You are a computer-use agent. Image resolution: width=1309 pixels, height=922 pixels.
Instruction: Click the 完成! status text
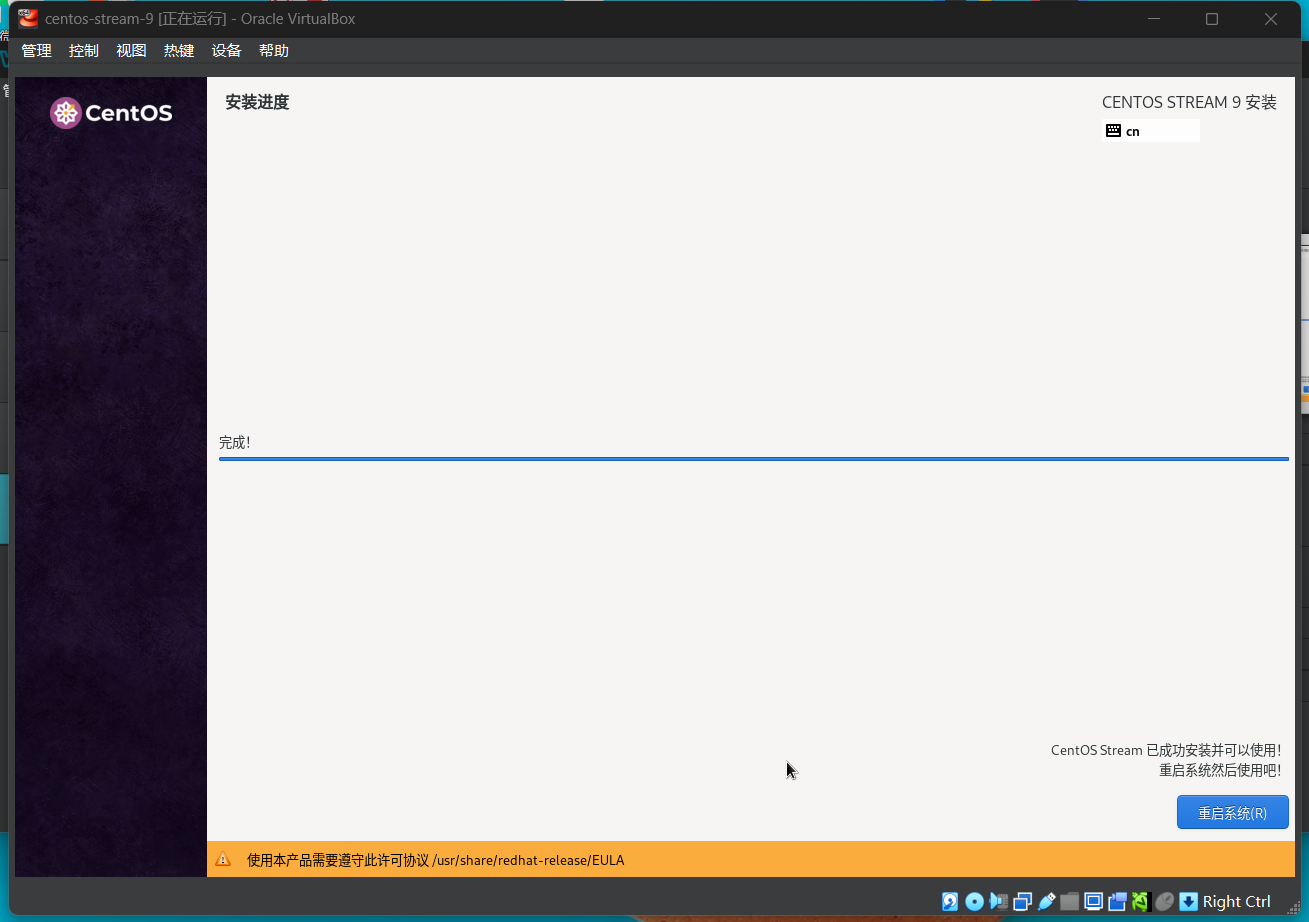(x=235, y=442)
